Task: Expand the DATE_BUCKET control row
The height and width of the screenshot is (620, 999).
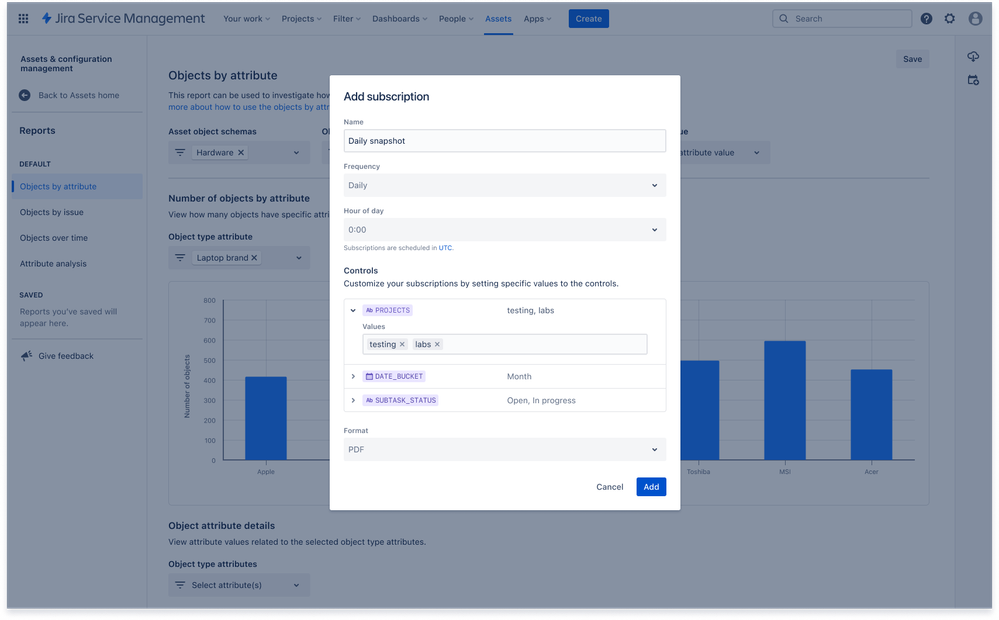Action: click(x=353, y=377)
